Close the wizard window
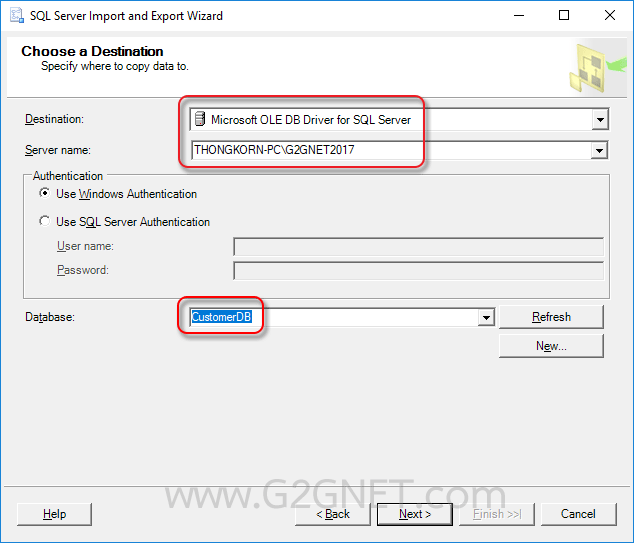This screenshot has height=543, width=634. pos(610,15)
